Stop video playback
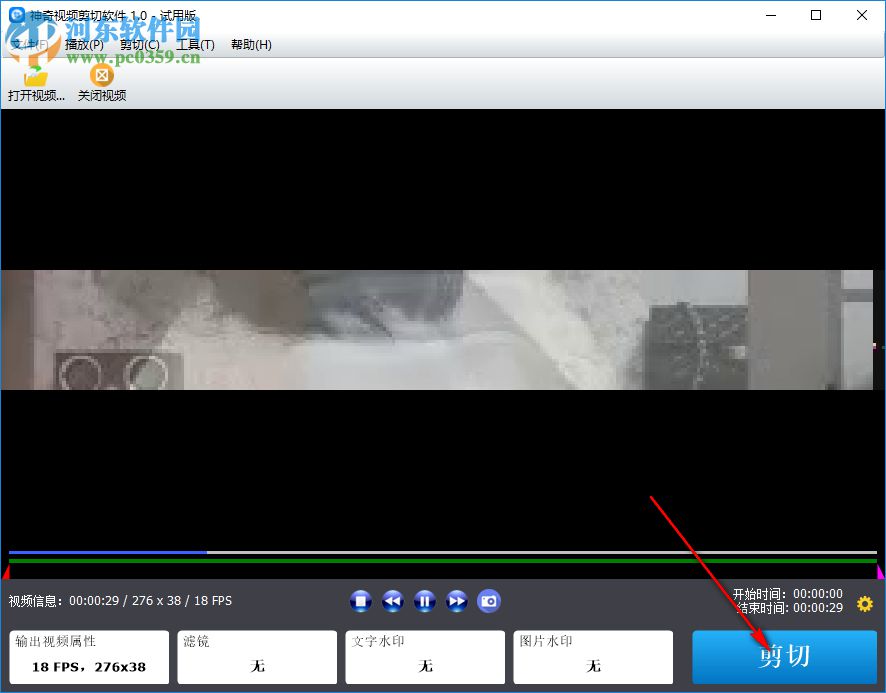The image size is (886, 693). point(361,601)
